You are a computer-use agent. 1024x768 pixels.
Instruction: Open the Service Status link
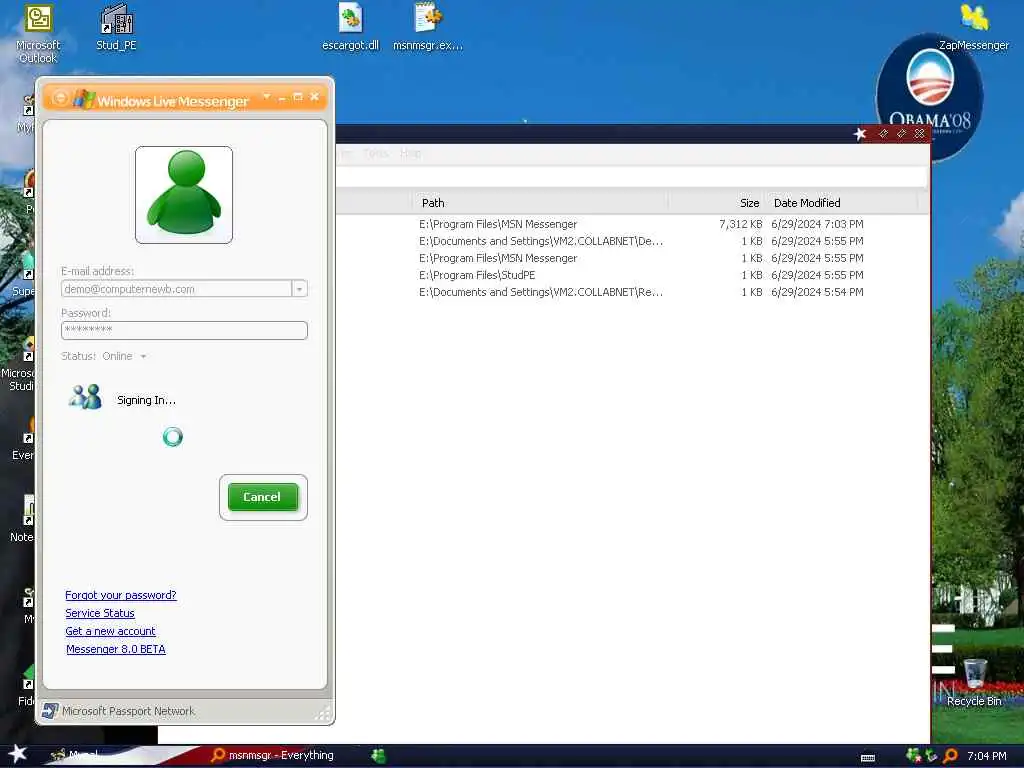point(100,613)
